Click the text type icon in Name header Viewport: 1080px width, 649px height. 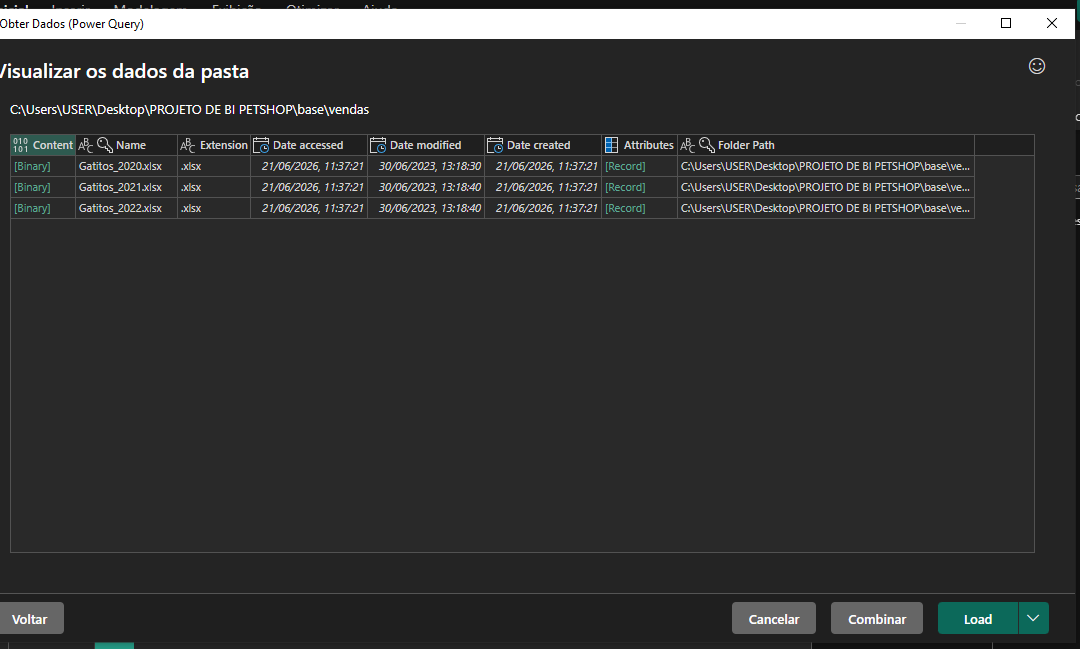pyautogui.click(x=85, y=145)
